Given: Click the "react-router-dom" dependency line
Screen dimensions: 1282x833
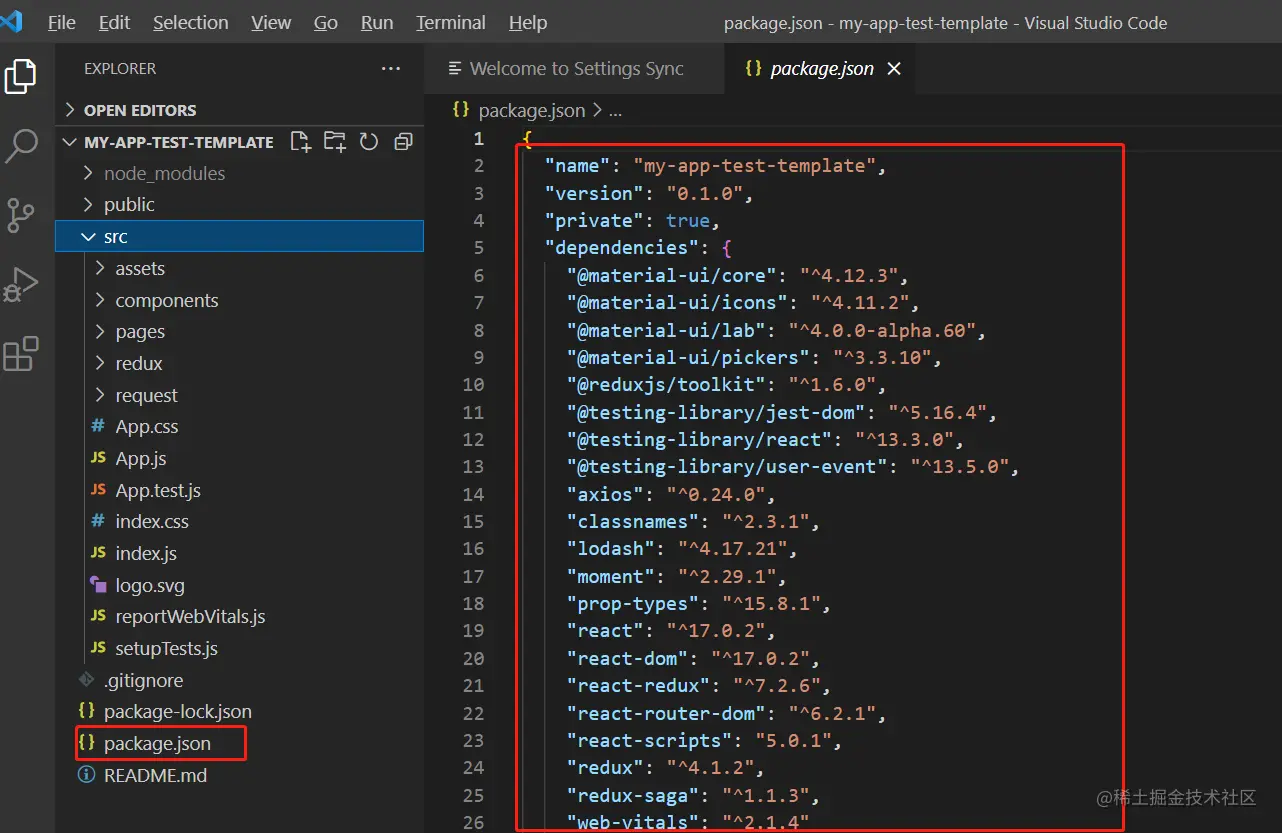Looking at the screenshot, I should pyautogui.click(x=726, y=713).
